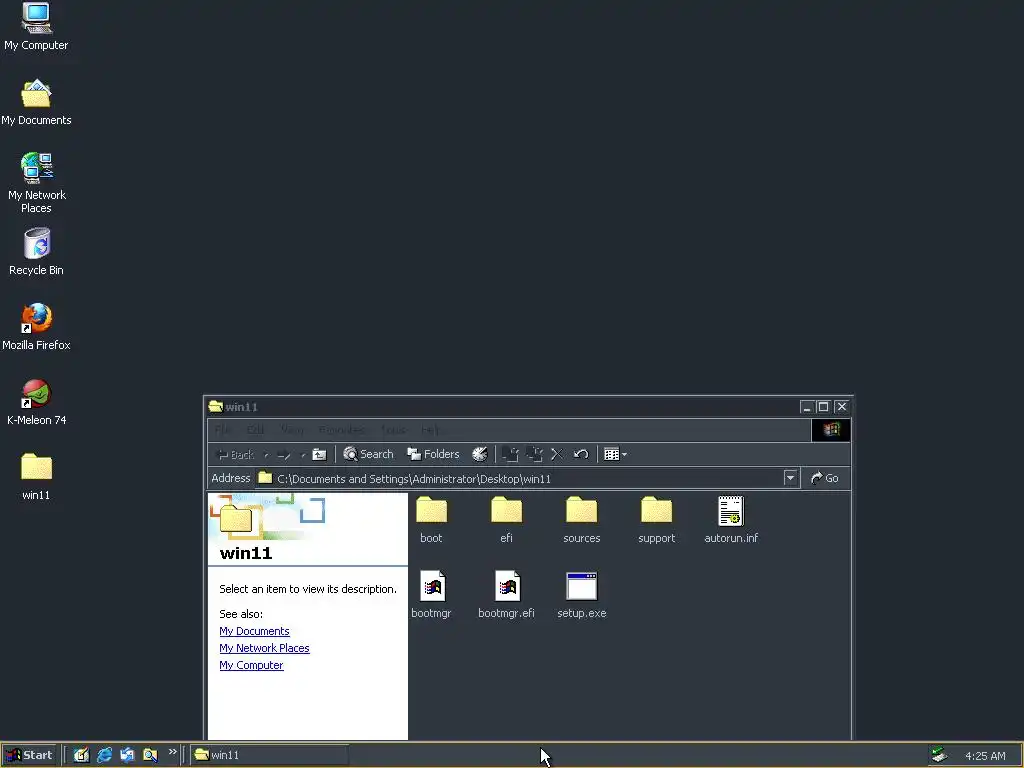1024x768 pixels.
Task: Open the Tools menu
Action: pos(393,430)
